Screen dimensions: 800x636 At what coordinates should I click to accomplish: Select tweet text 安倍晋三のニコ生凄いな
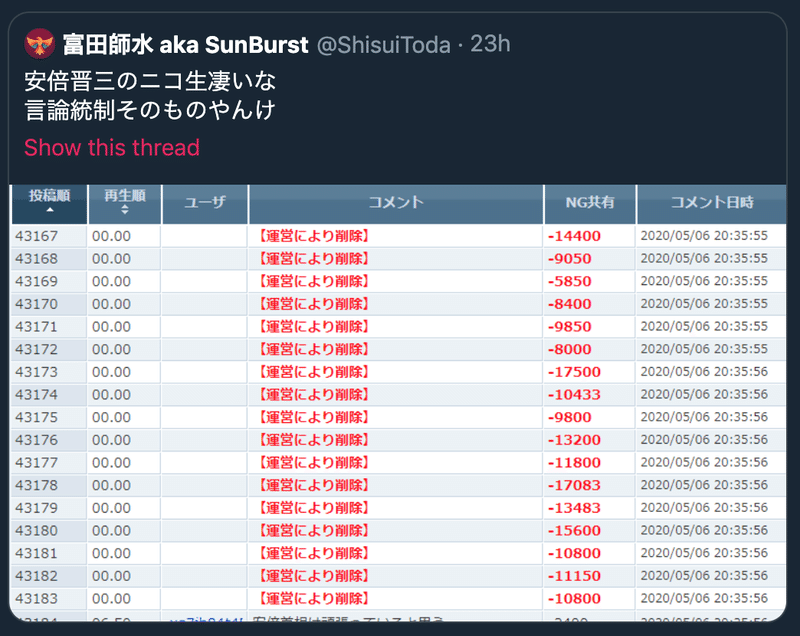(150, 81)
